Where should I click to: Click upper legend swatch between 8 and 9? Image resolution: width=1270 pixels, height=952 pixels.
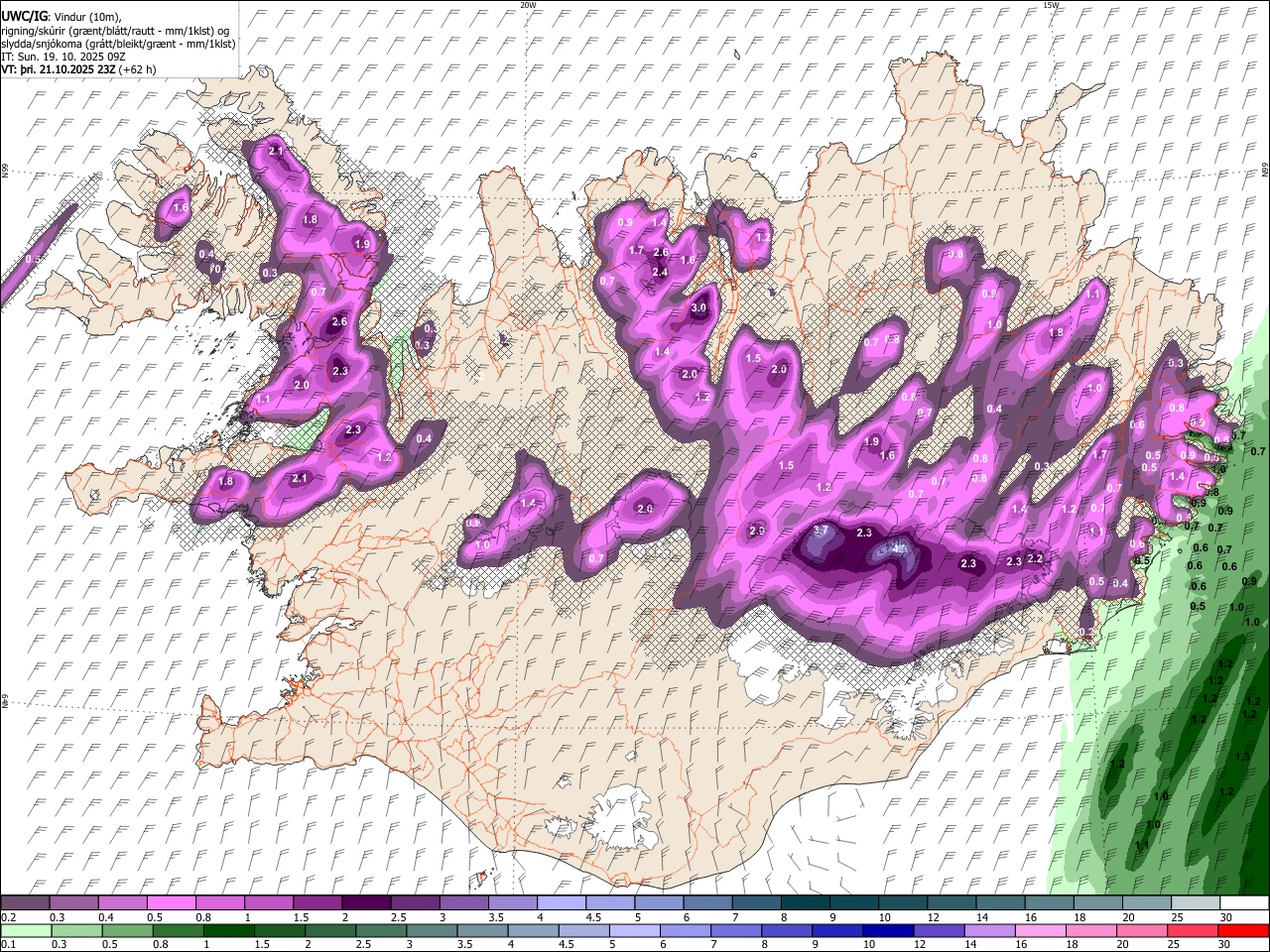[806, 902]
